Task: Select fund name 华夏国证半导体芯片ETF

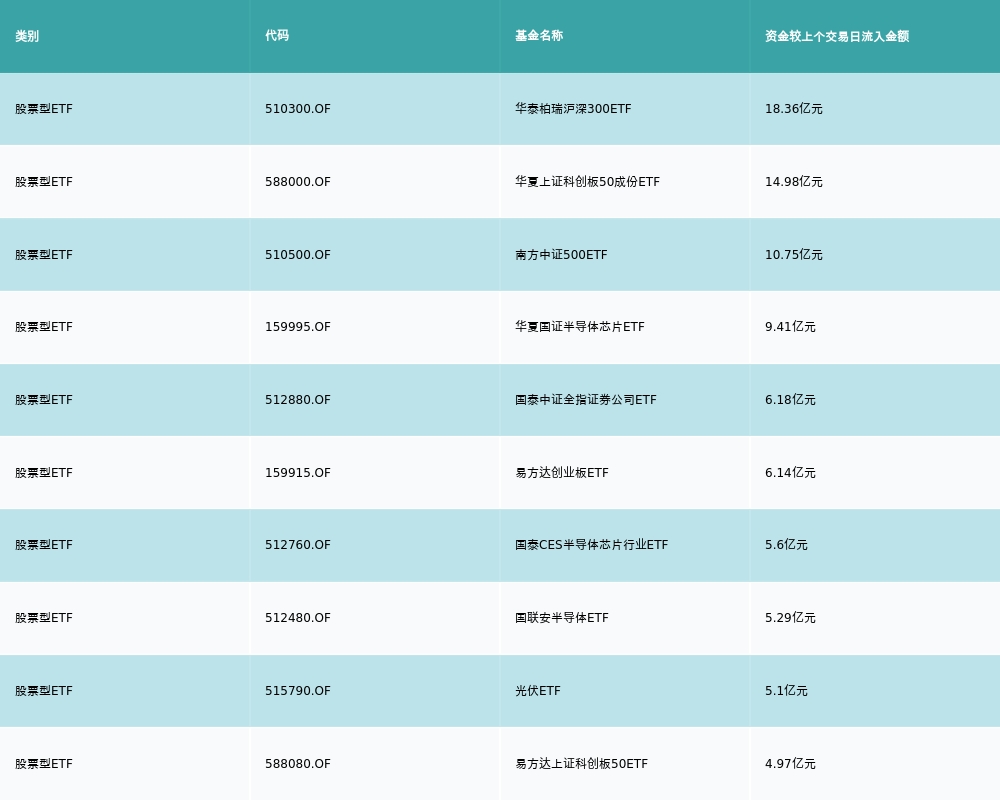Action: point(580,327)
